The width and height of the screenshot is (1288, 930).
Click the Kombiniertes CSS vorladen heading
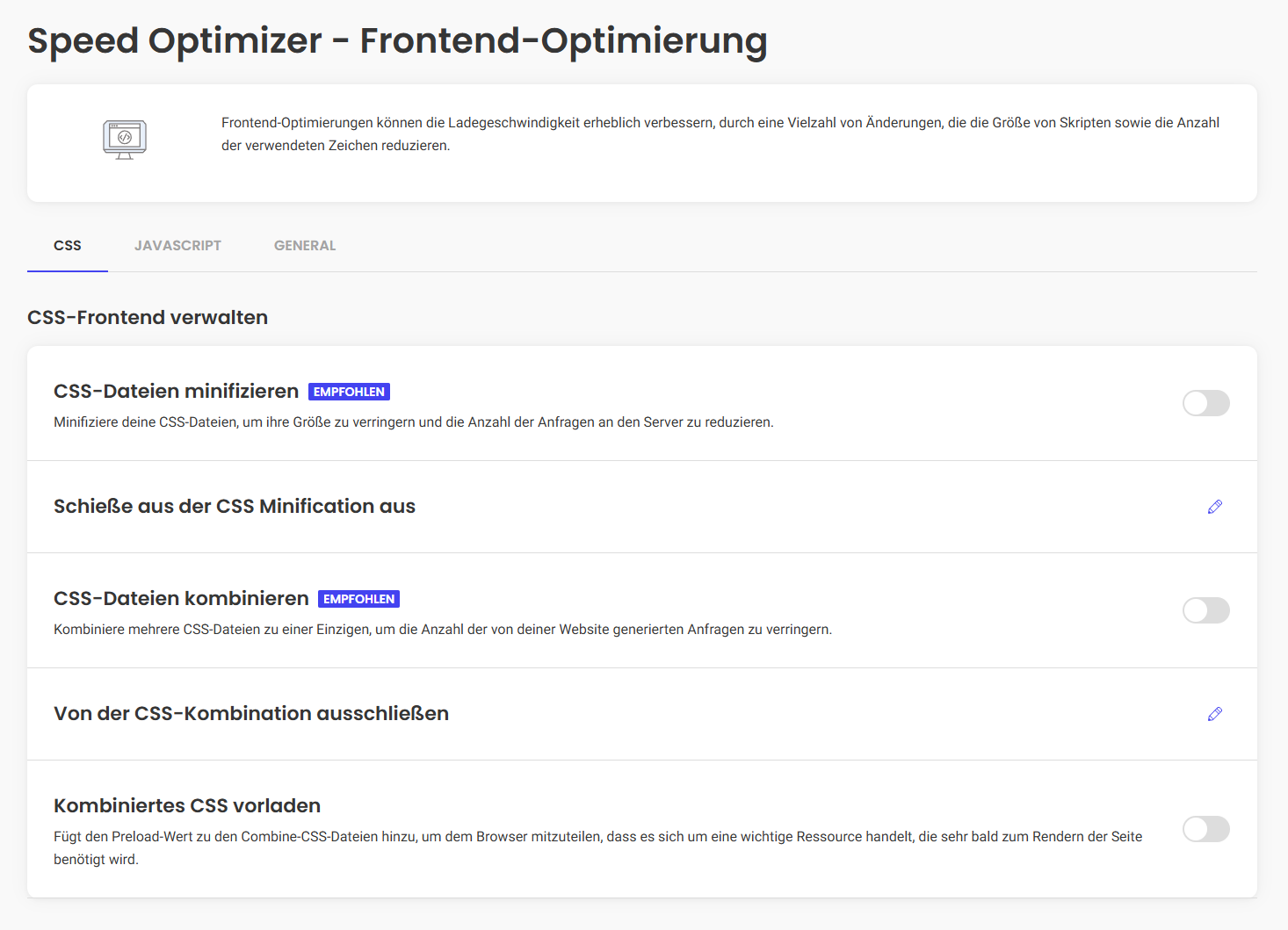click(187, 805)
